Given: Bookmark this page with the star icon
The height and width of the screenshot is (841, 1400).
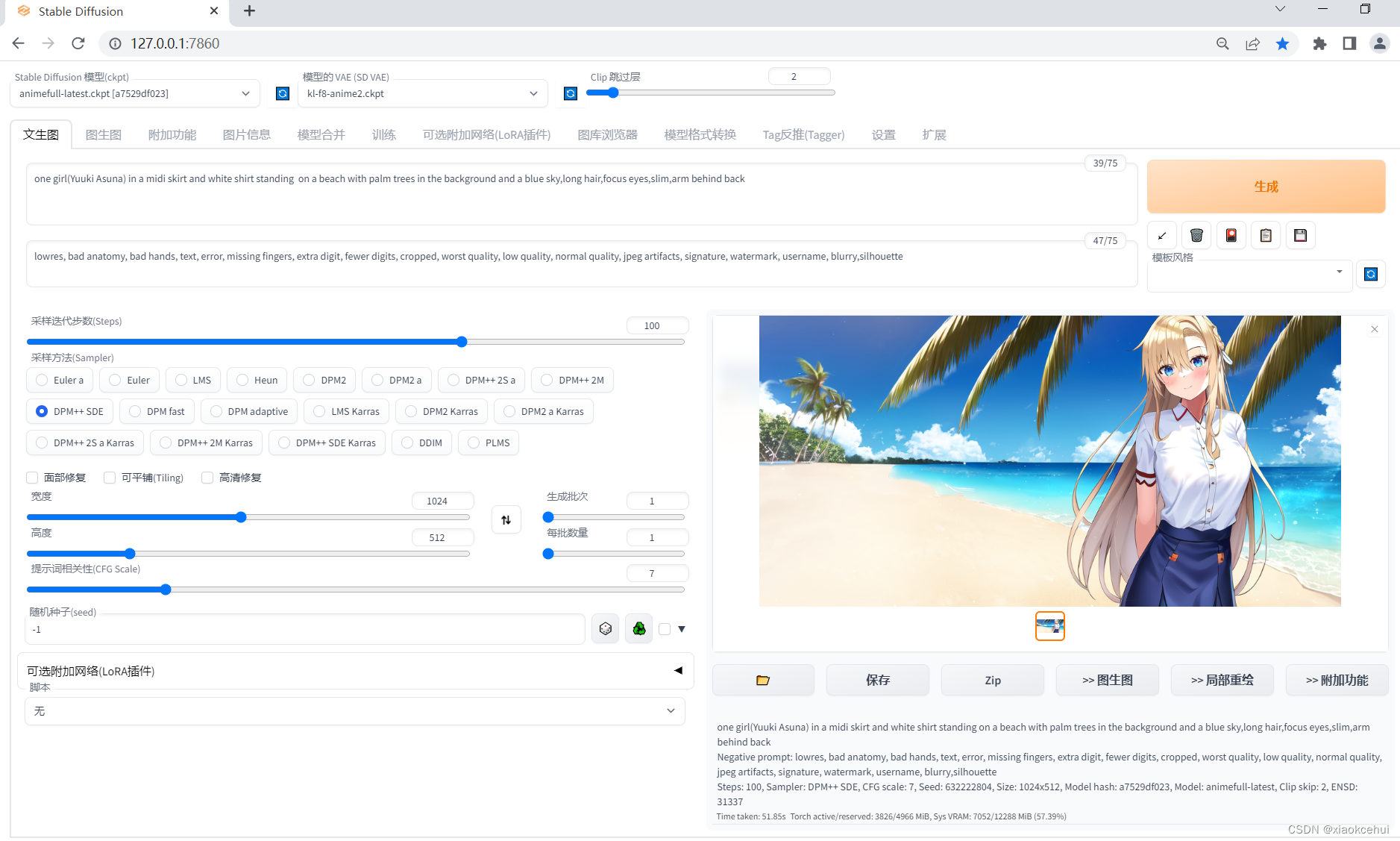Looking at the screenshot, I should (x=1283, y=43).
